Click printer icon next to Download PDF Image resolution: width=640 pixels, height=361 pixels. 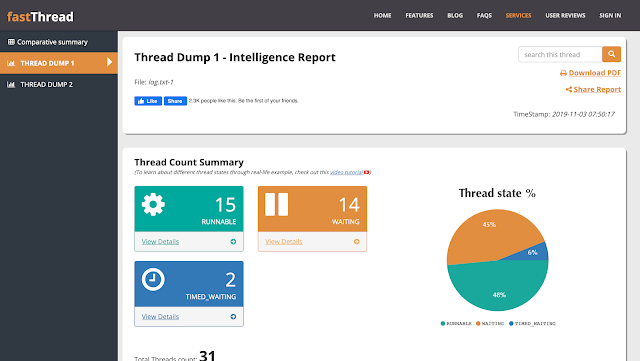[563, 73]
